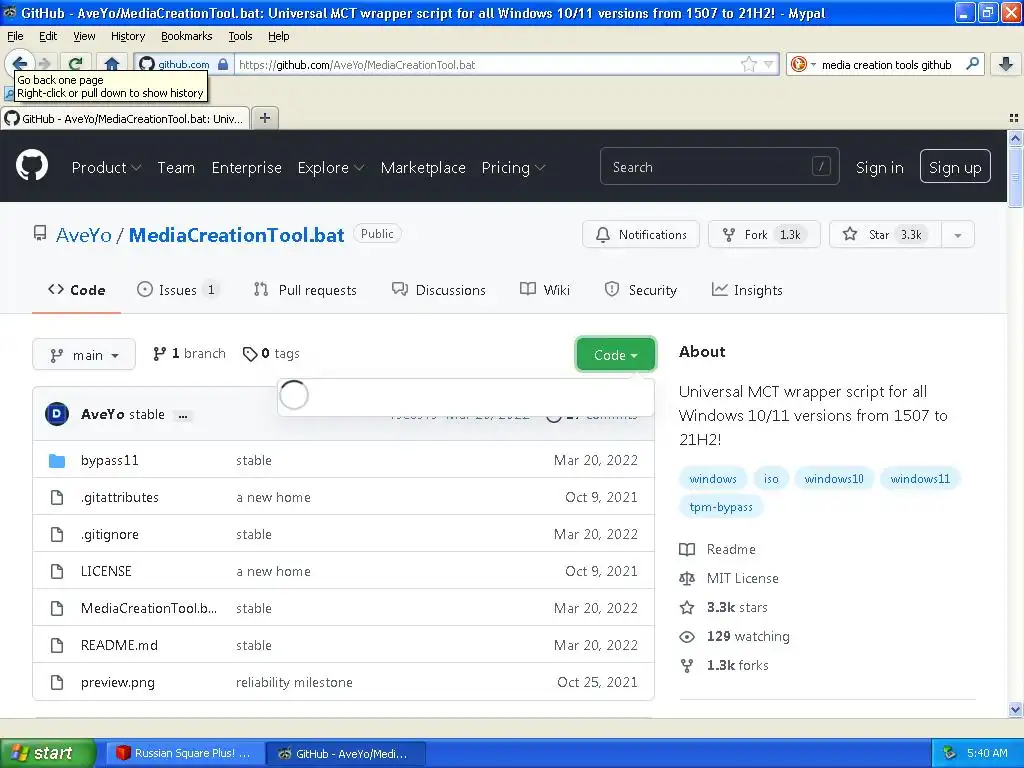Click the browser Forward arrow button
Image resolution: width=1024 pixels, height=768 pixels.
pos(44,64)
